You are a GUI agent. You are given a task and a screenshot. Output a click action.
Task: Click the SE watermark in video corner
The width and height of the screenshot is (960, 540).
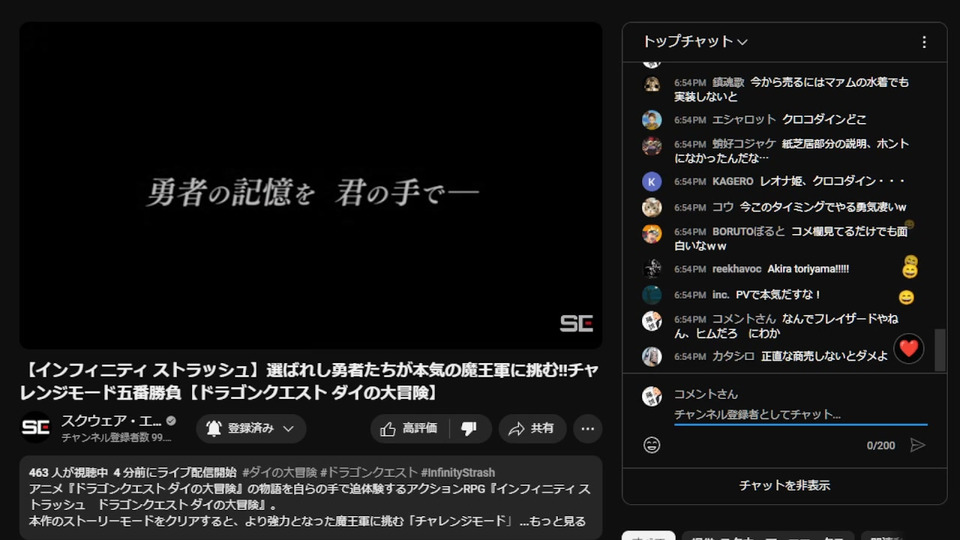pyautogui.click(x=576, y=323)
